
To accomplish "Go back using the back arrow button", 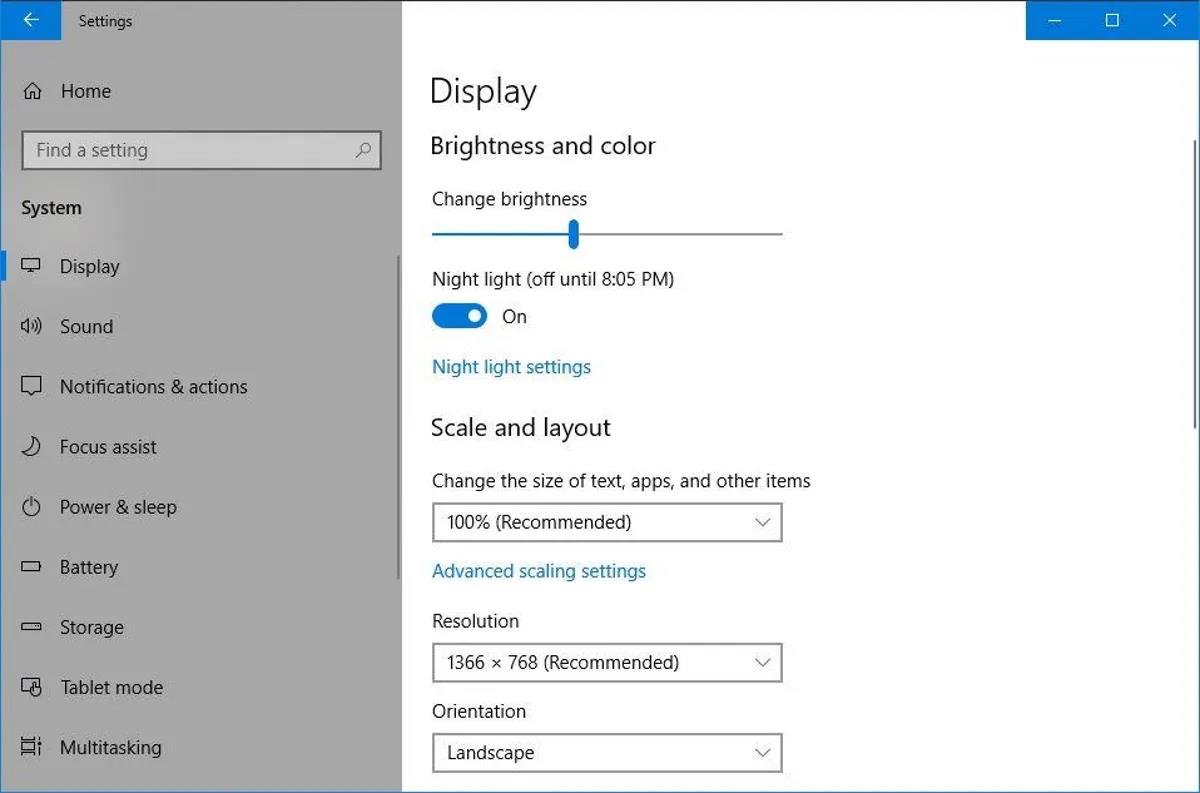I will point(30,20).
